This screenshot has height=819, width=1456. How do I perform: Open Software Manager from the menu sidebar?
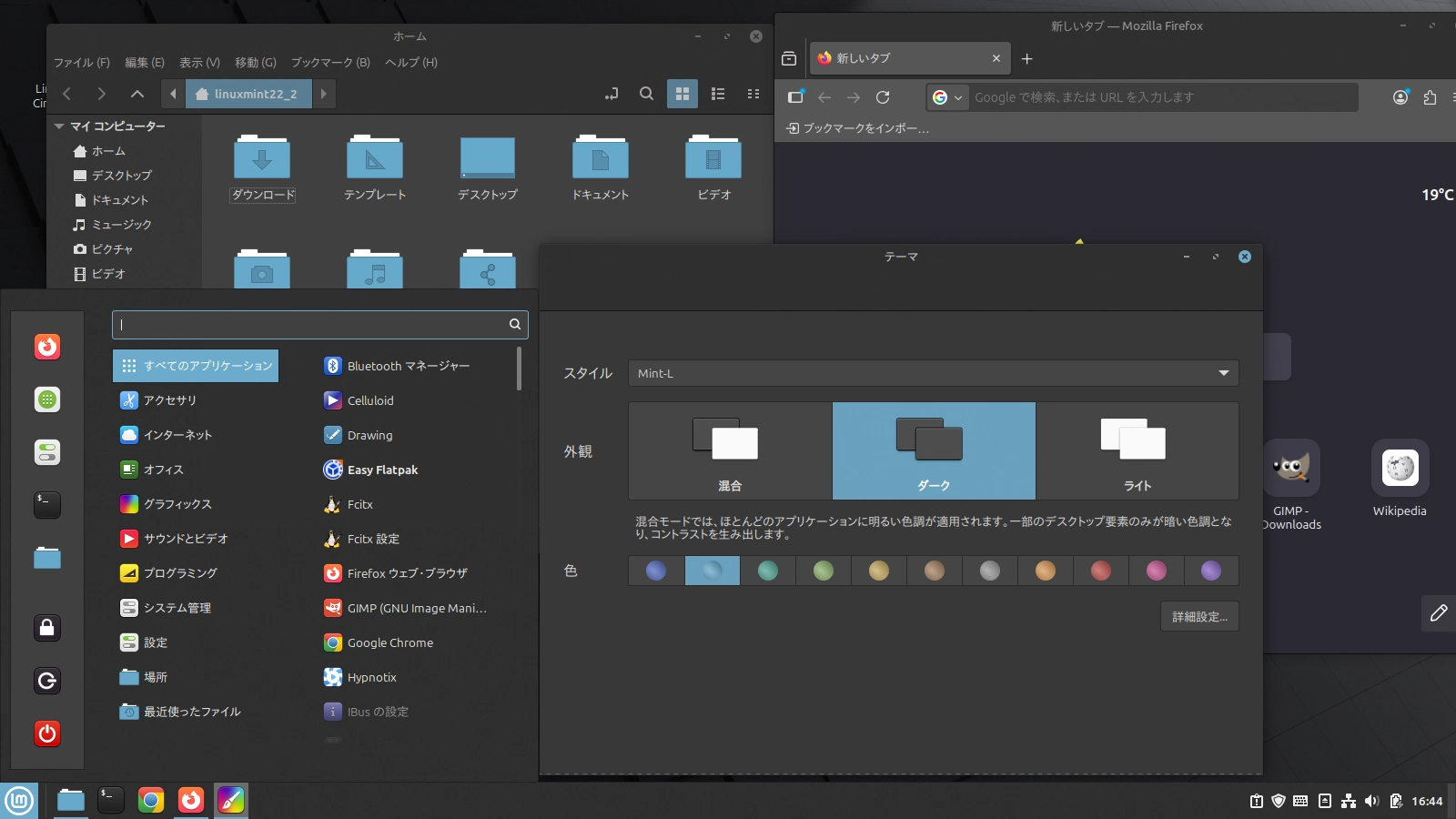click(x=46, y=399)
